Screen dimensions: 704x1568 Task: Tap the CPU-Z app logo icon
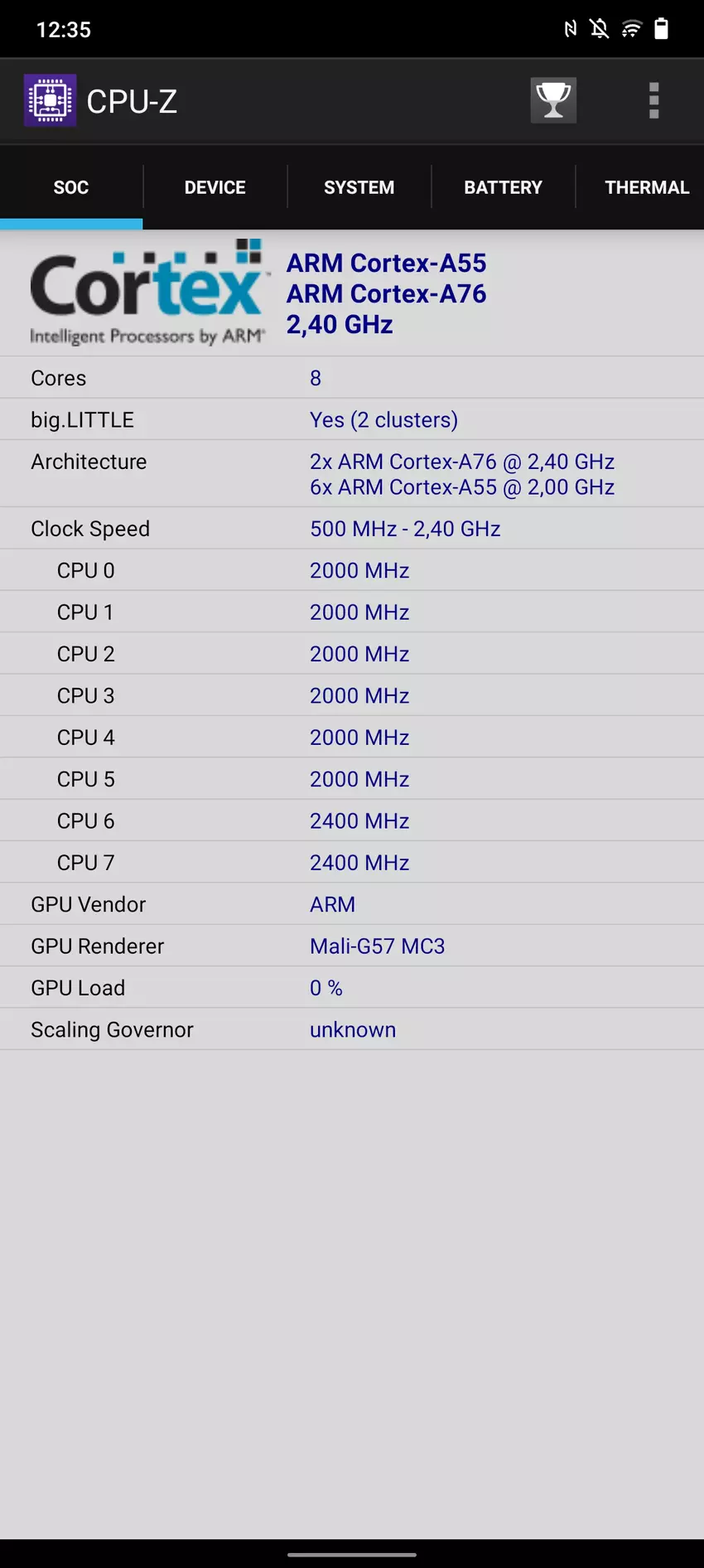click(50, 101)
